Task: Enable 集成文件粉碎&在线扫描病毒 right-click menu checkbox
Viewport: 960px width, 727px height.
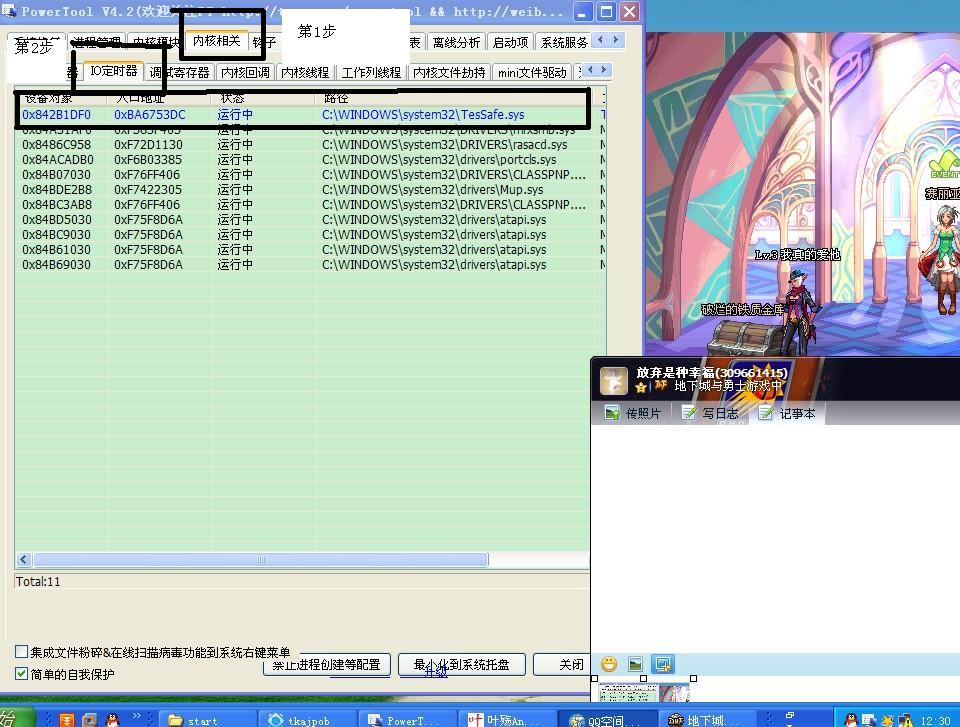Action: pyautogui.click(x=21, y=651)
